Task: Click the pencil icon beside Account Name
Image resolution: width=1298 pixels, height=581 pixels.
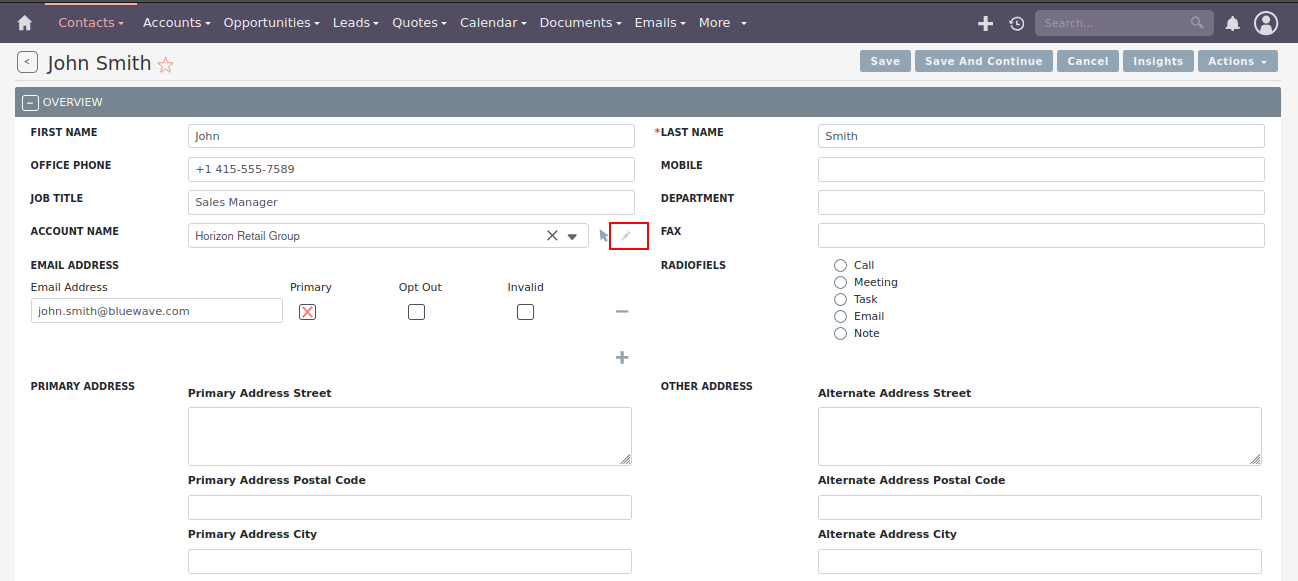Action: pos(628,236)
